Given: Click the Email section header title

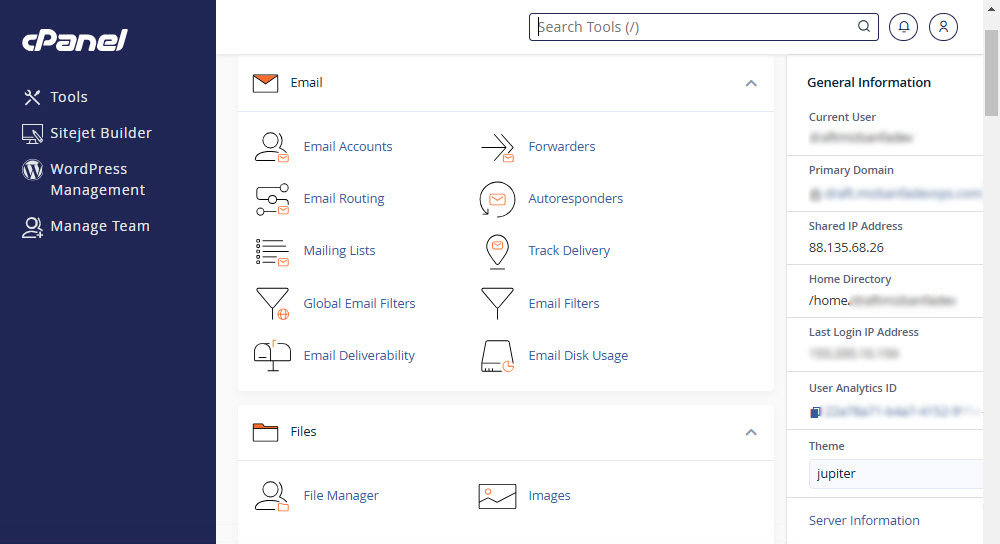Looking at the screenshot, I should coord(306,83).
